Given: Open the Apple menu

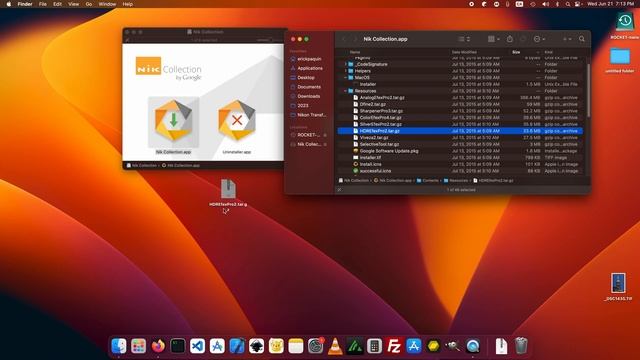Looking at the screenshot, I should pyautogui.click(x=8, y=4).
